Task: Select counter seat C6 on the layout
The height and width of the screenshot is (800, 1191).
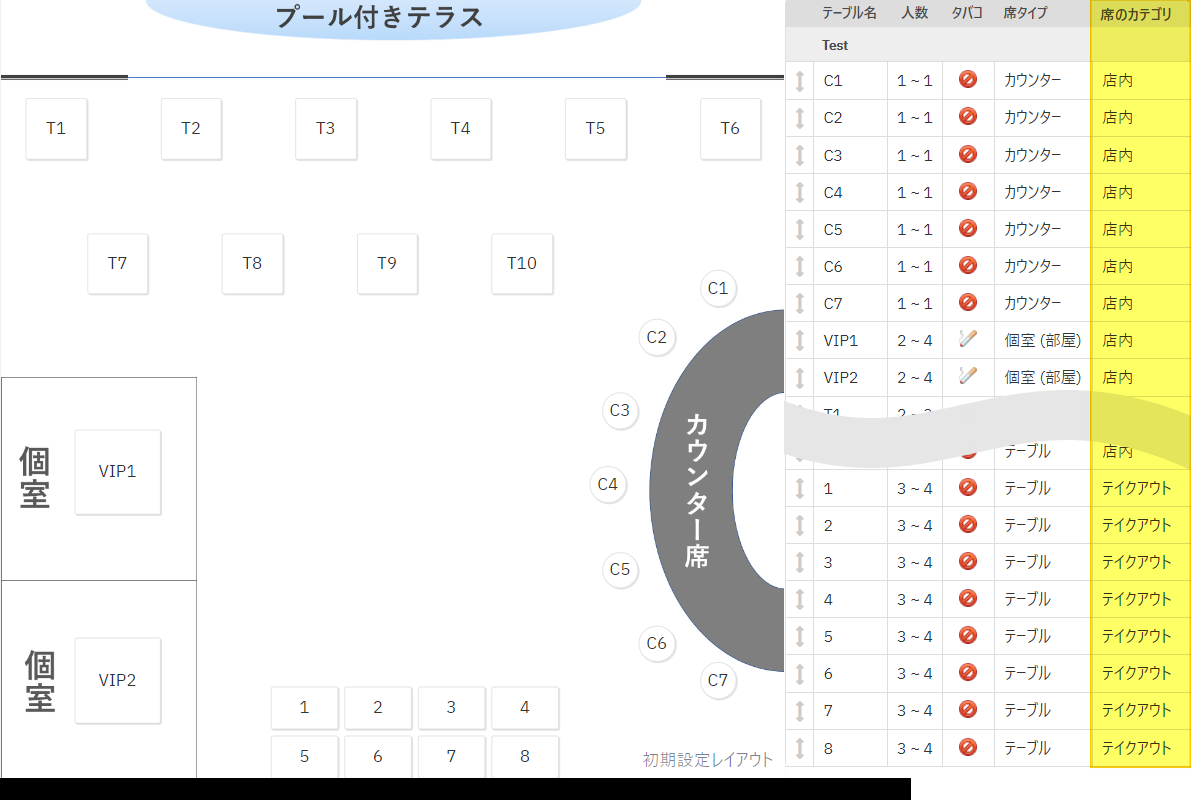Action: point(656,643)
